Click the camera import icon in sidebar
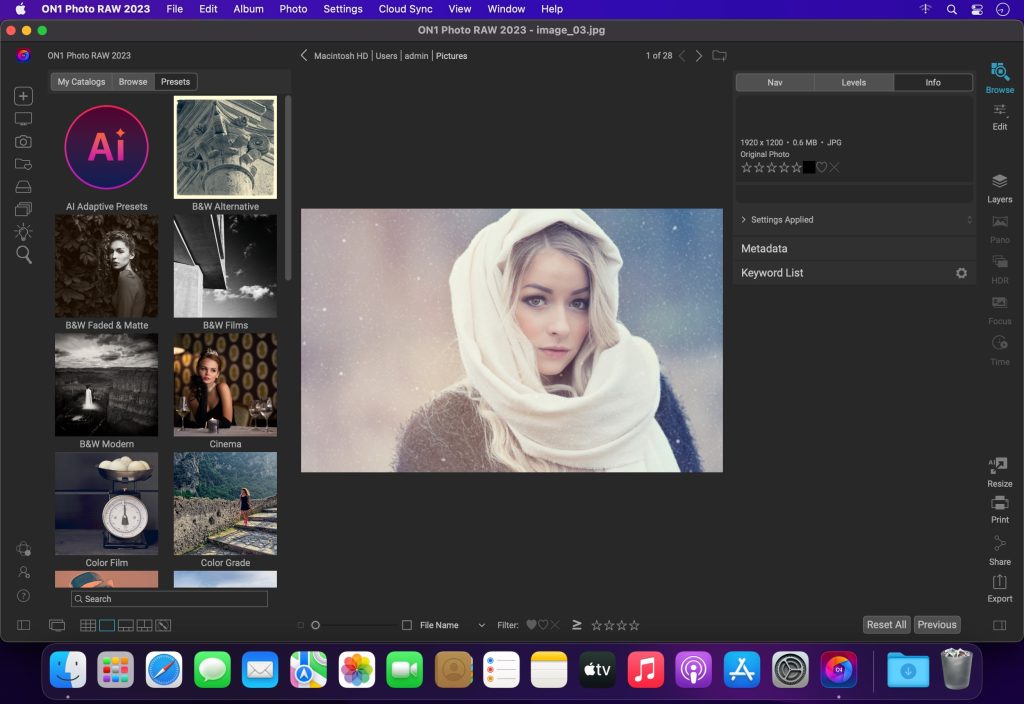 (22, 141)
